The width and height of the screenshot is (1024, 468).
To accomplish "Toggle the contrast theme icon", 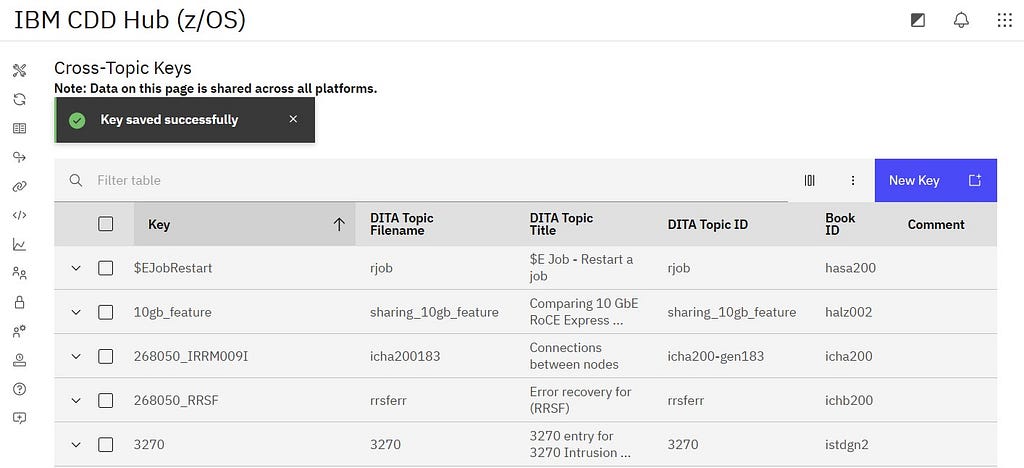I will [918, 20].
